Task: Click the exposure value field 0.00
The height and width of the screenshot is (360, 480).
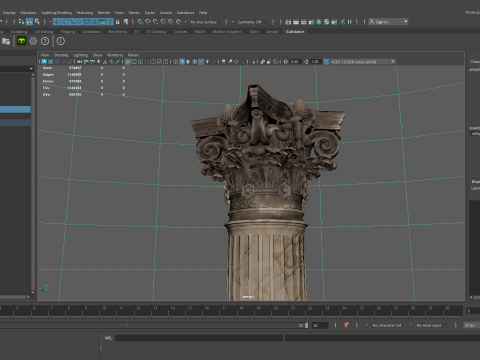Action: [x=295, y=62]
